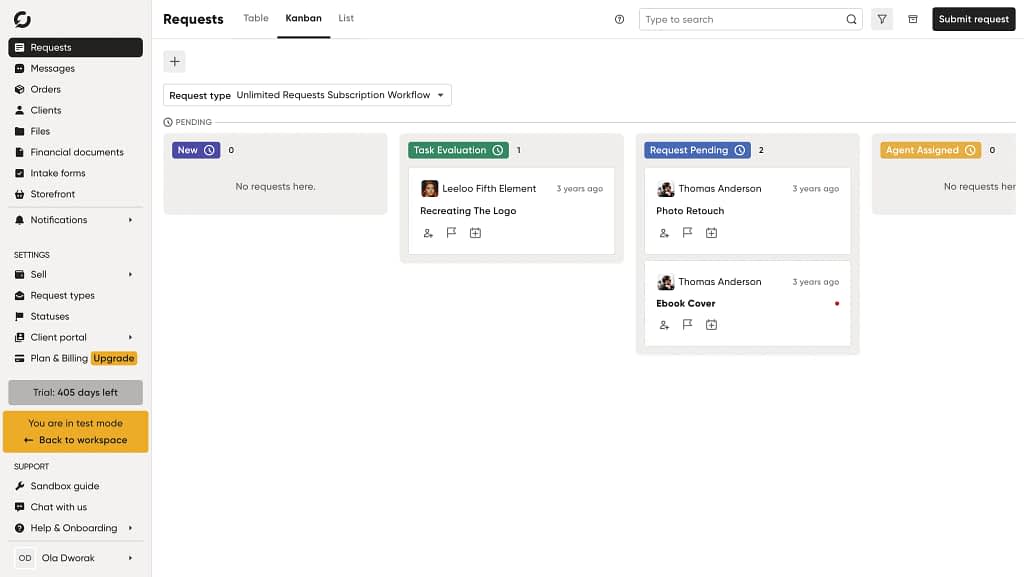Open Messages in the sidebar

click(x=76, y=69)
